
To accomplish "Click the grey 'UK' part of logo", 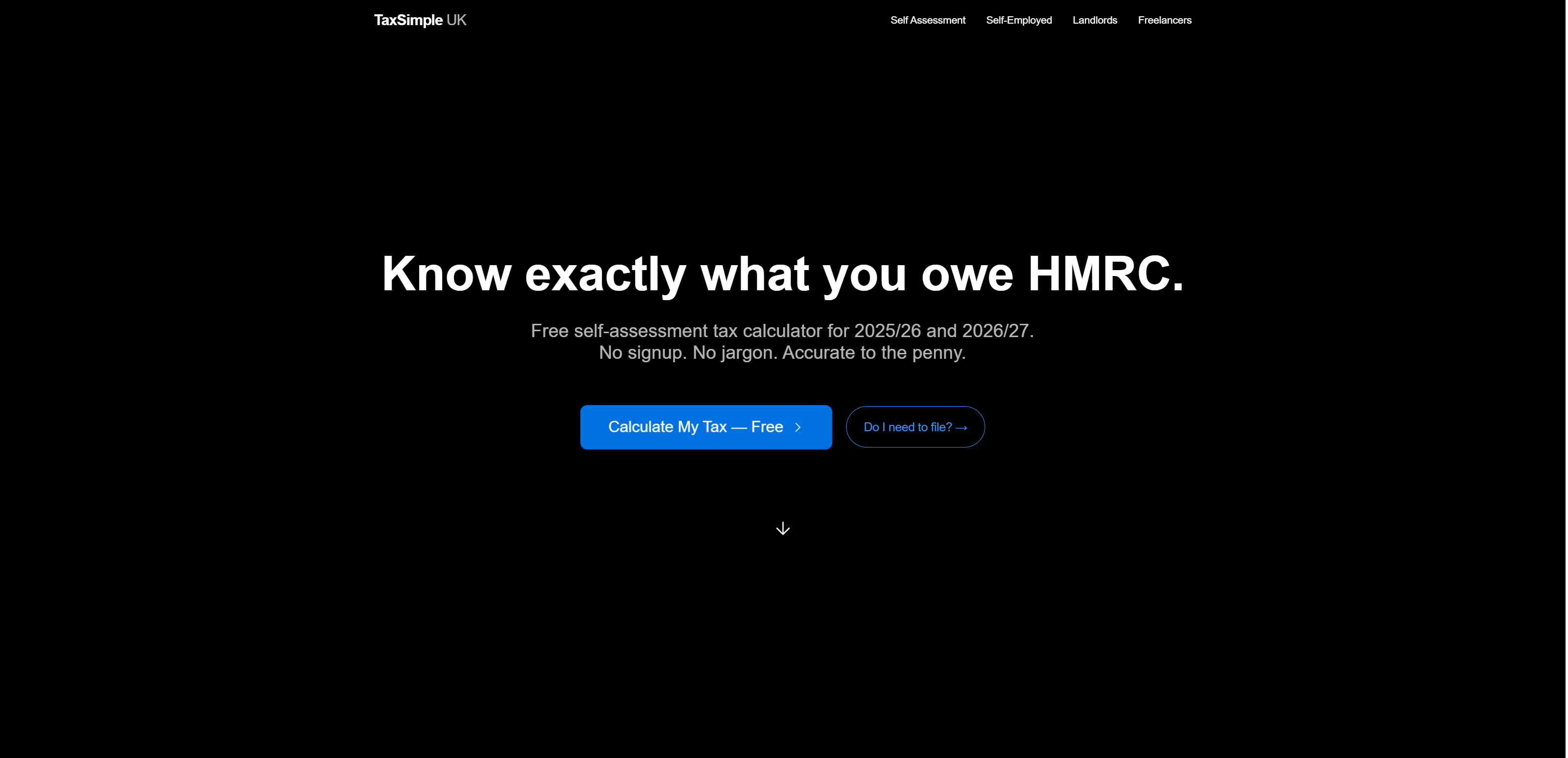I will coord(457,20).
